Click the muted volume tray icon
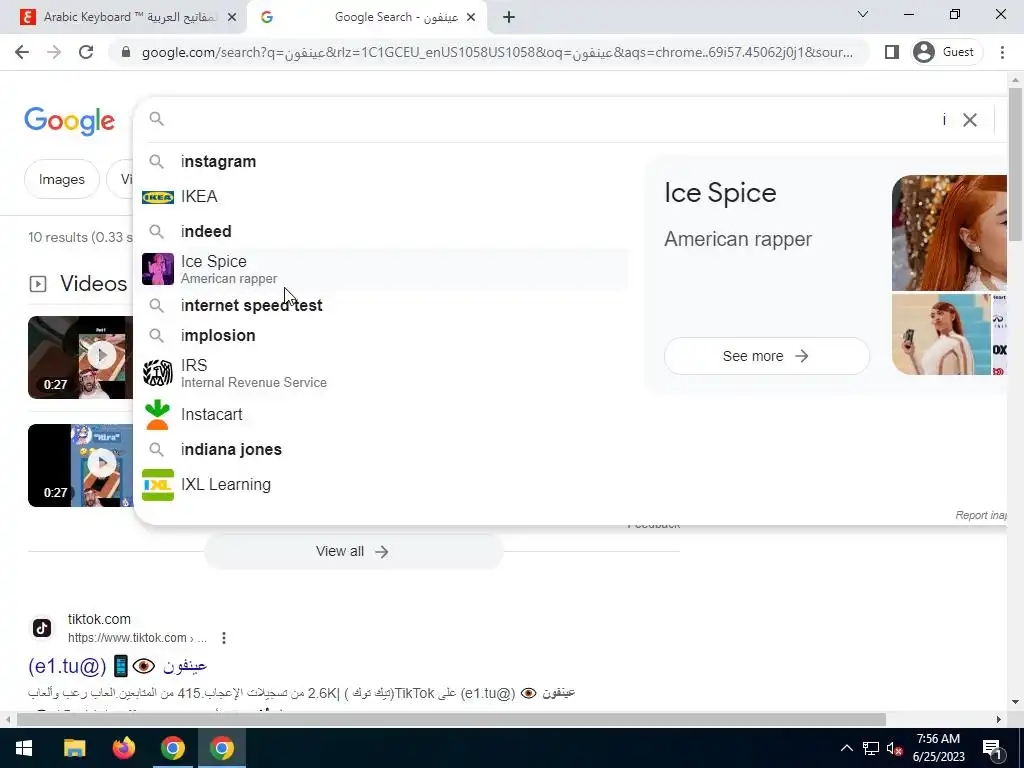Viewport: 1024px width, 768px height. pyautogui.click(x=895, y=748)
